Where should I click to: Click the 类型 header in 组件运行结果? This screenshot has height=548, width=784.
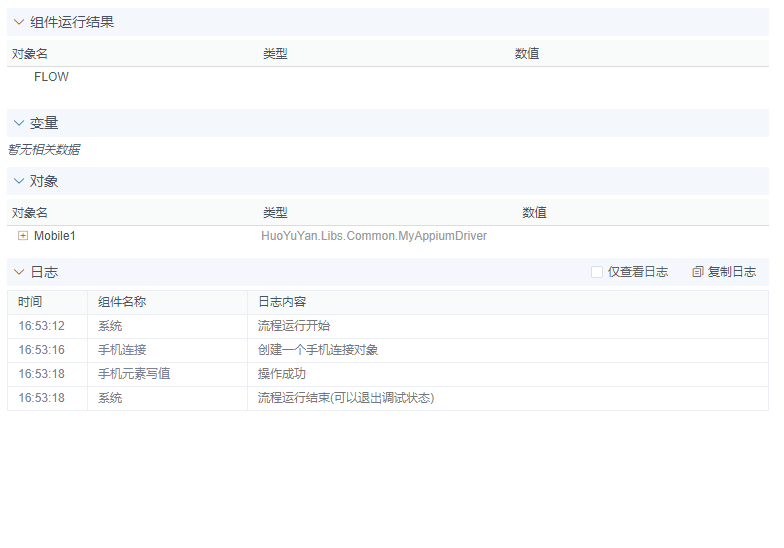point(275,54)
